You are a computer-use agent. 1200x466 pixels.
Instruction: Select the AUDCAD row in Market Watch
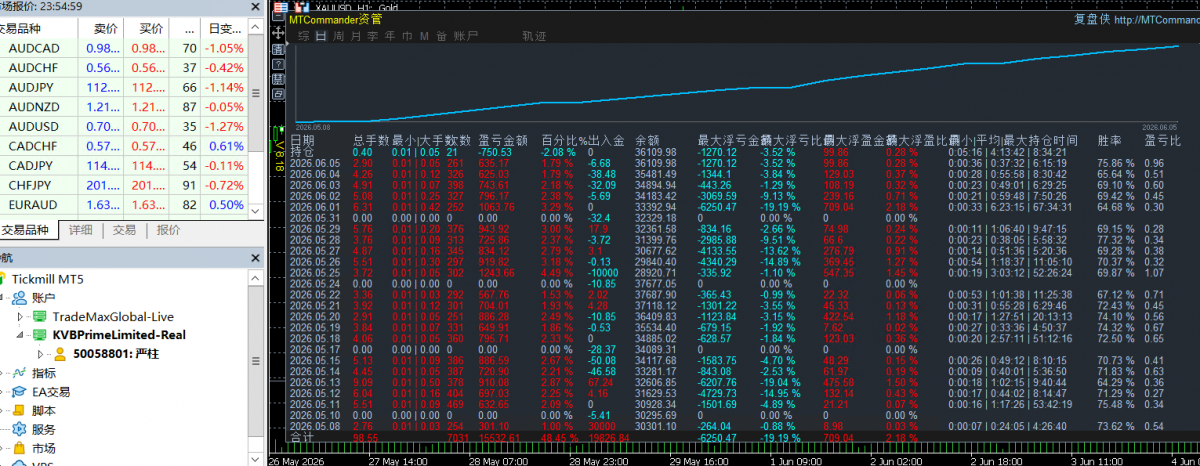coord(123,48)
